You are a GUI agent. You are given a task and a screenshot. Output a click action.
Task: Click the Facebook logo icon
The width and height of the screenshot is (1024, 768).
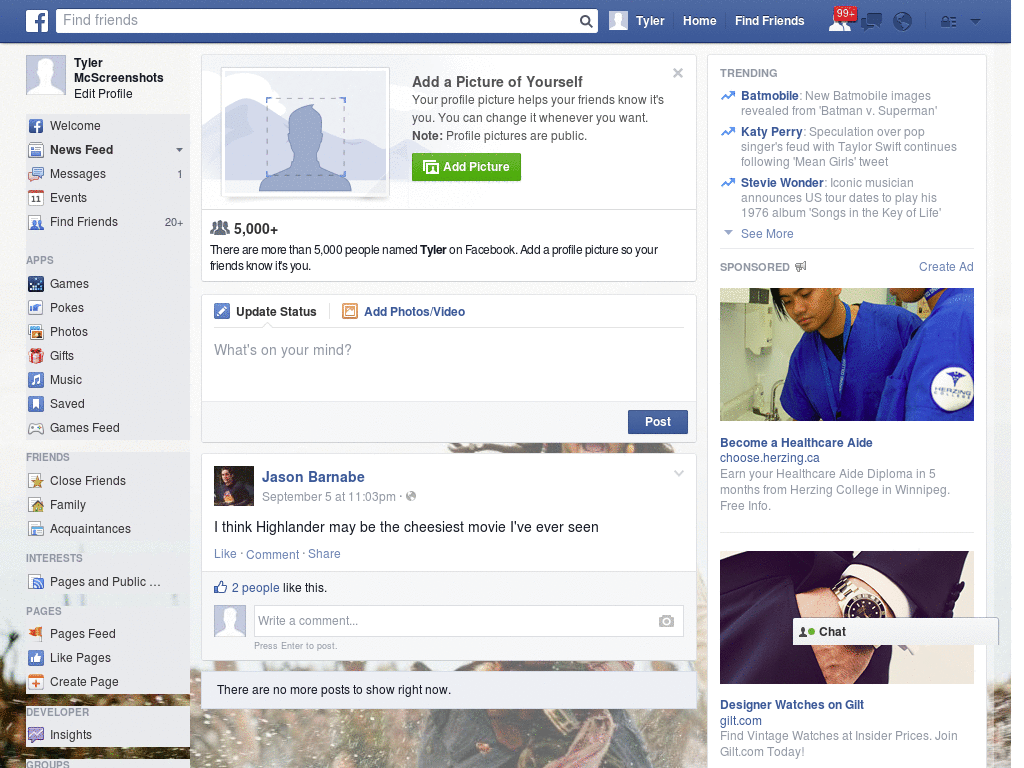click(x=37, y=21)
